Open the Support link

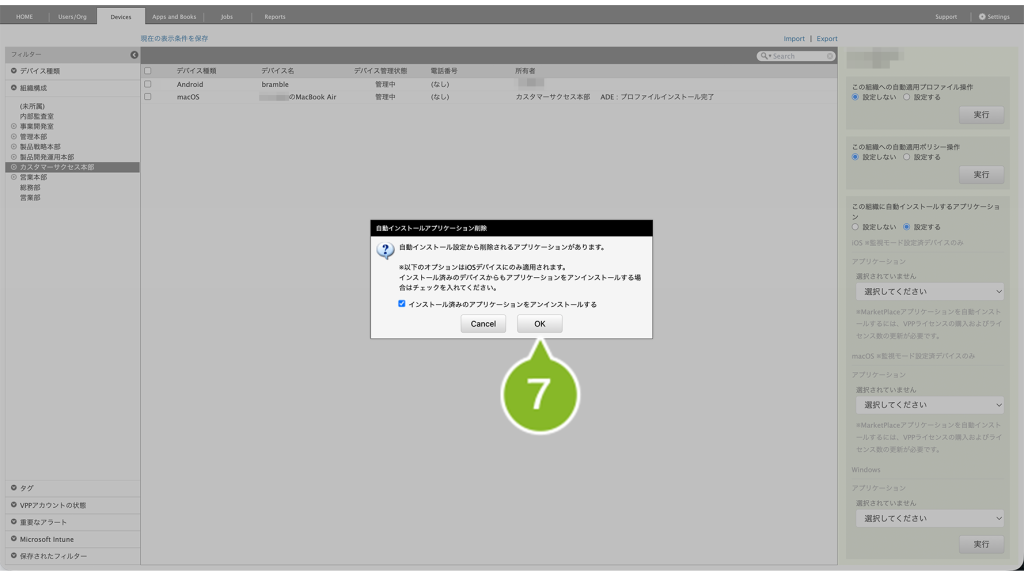pyautogui.click(x=946, y=17)
